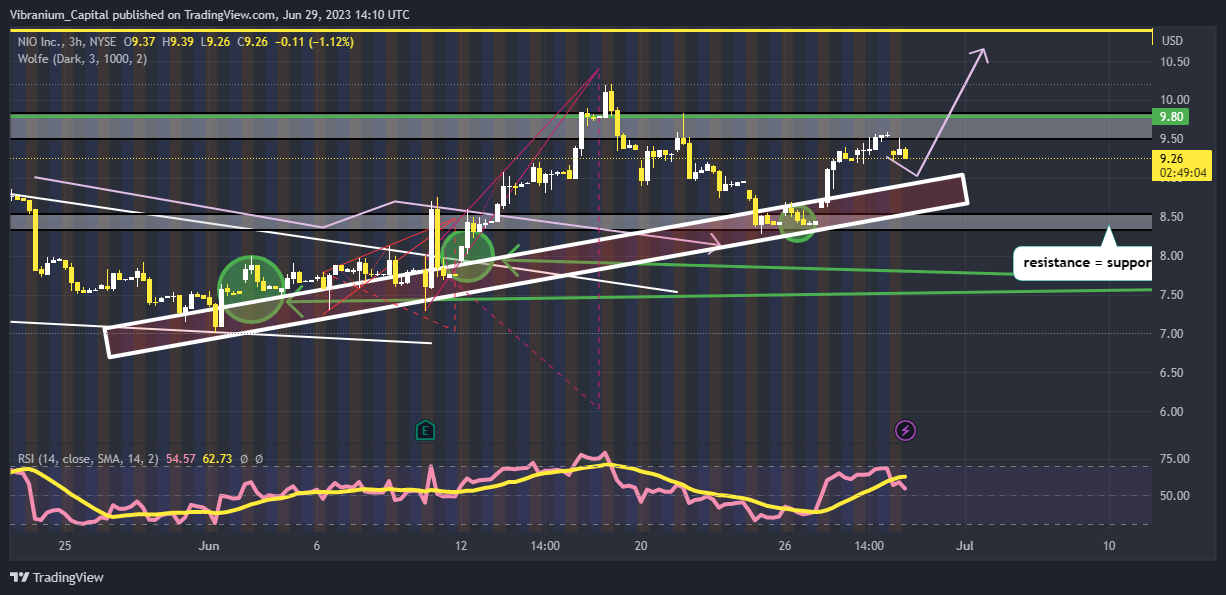Click the Jun label on time axis
The height and width of the screenshot is (595, 1226).
(x=209, y=546)
